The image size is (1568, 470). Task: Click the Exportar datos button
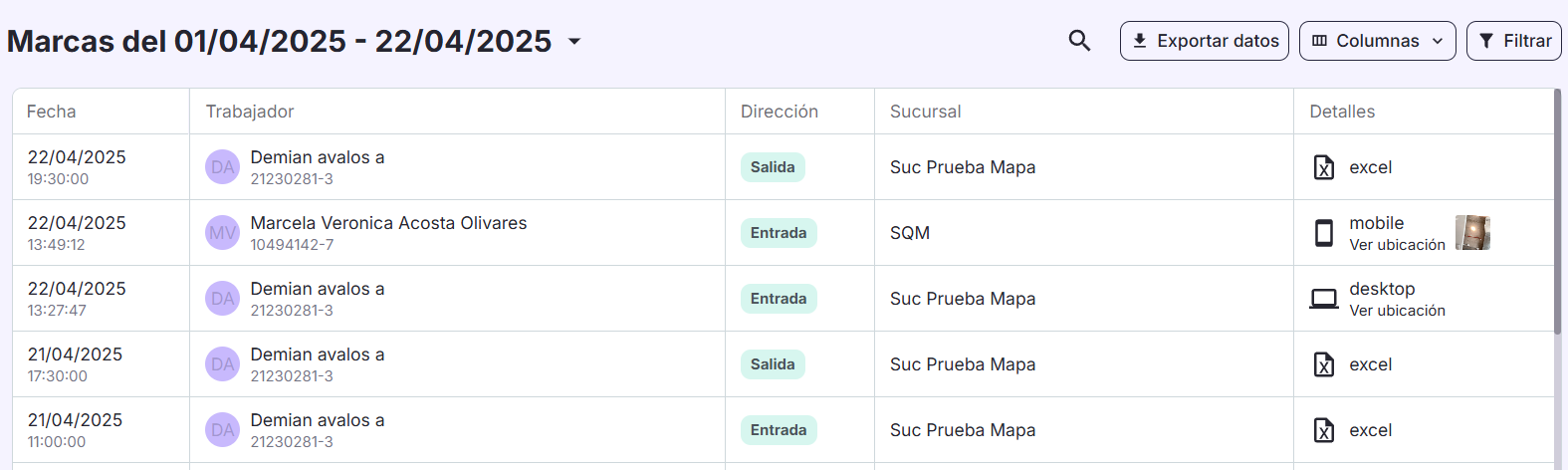pos(1204,41)
